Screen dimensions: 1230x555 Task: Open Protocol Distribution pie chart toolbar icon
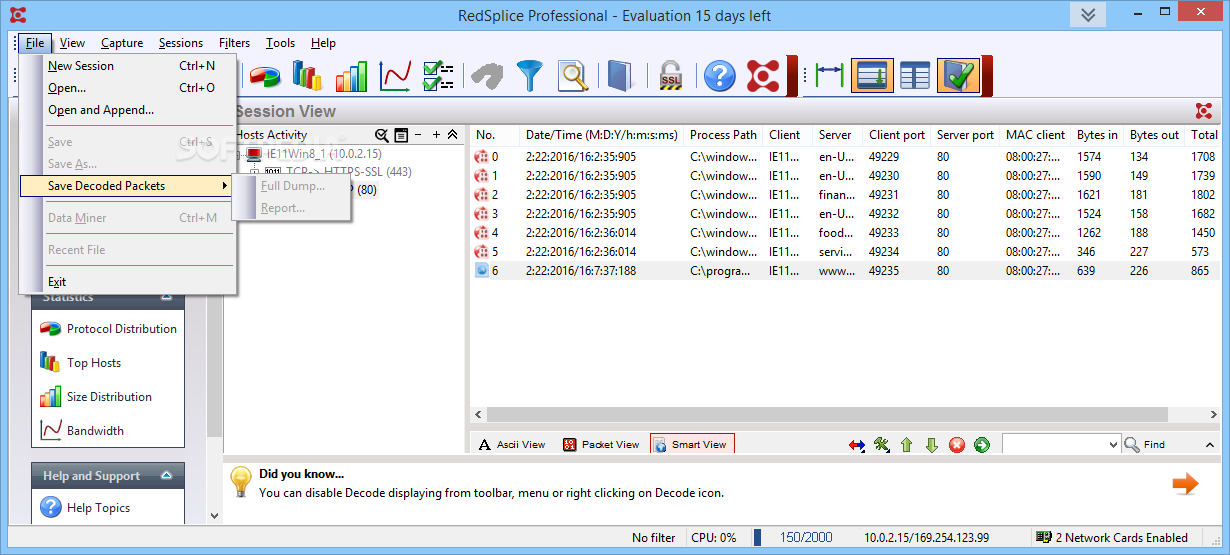(x=264, y=76)
